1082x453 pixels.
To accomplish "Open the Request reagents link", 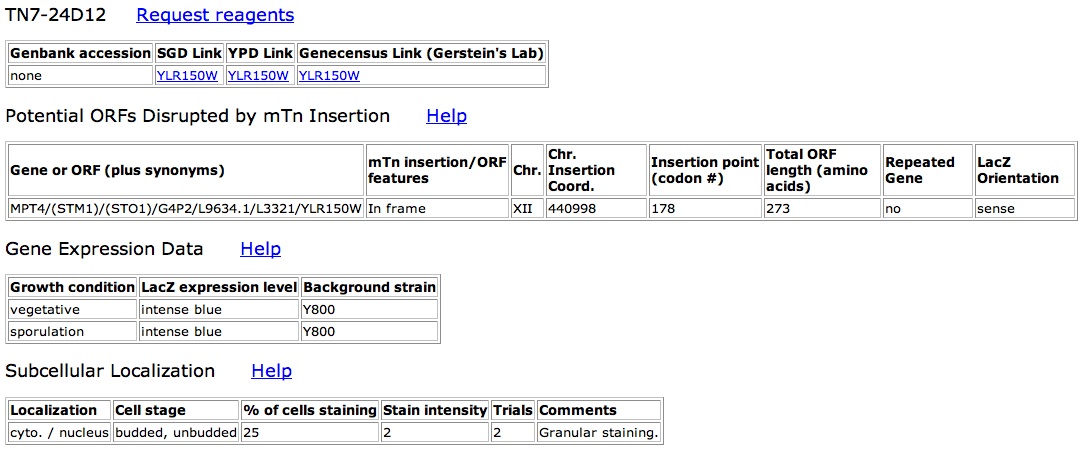I will click(215, 15).
